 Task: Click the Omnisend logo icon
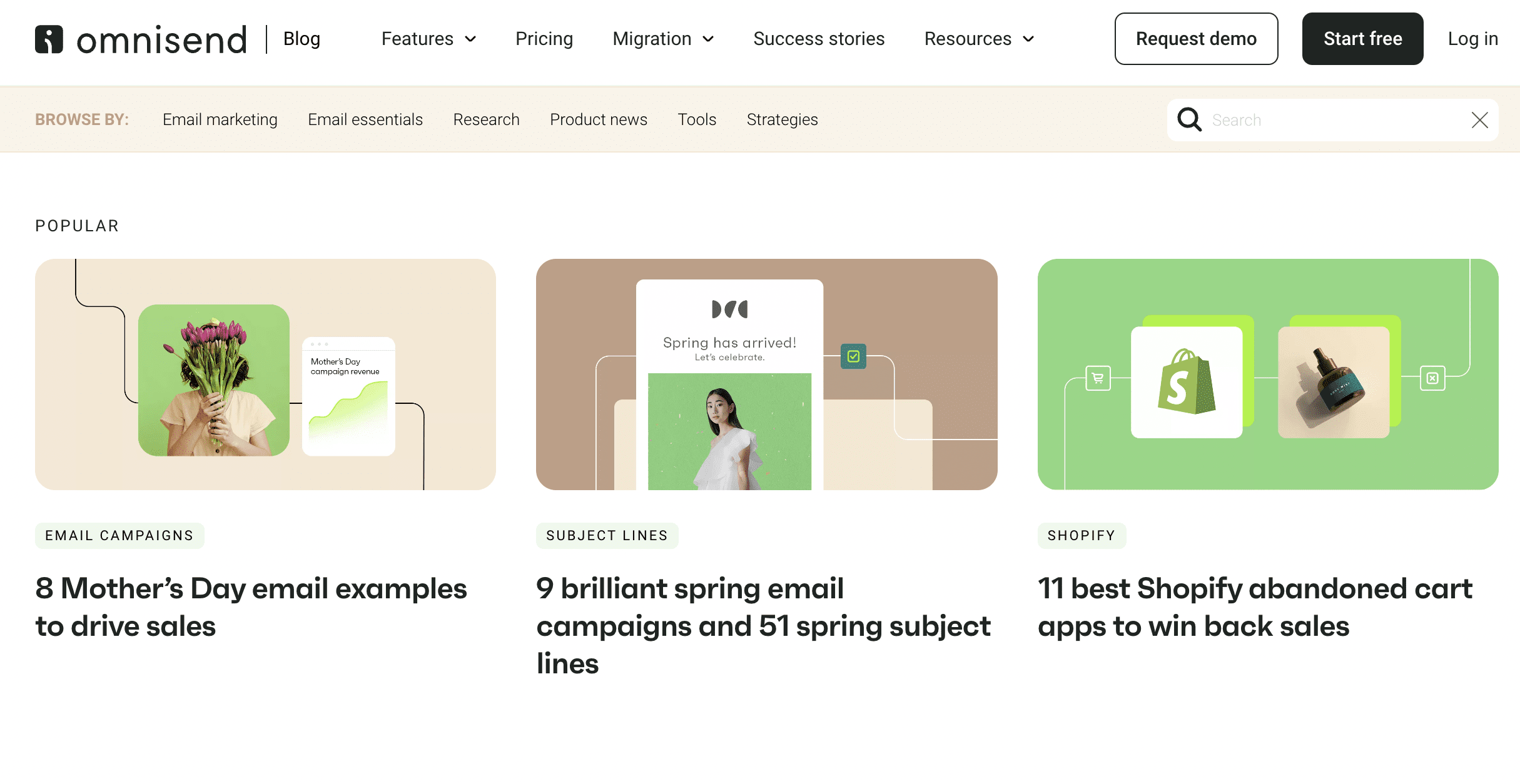tap(48, 38)
